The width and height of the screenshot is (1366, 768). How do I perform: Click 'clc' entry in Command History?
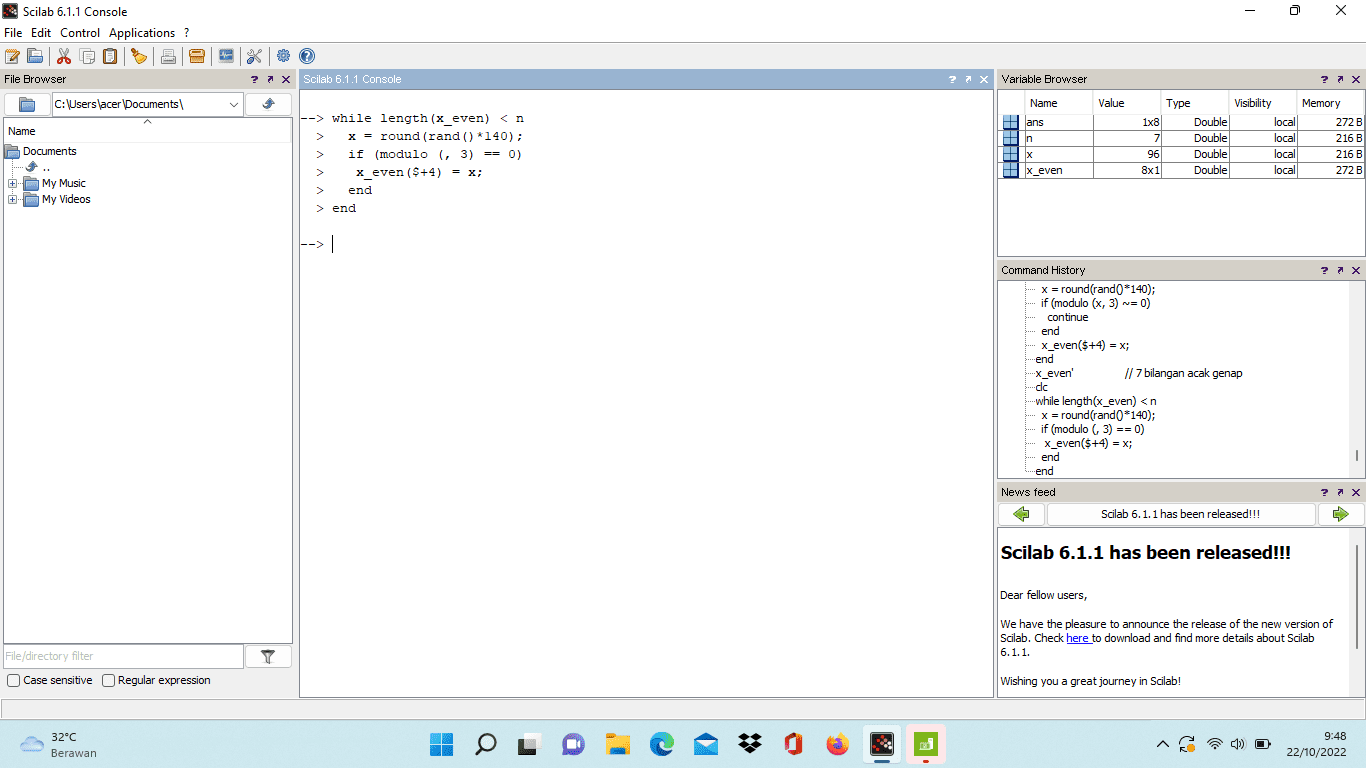[x=1042, y=387]
